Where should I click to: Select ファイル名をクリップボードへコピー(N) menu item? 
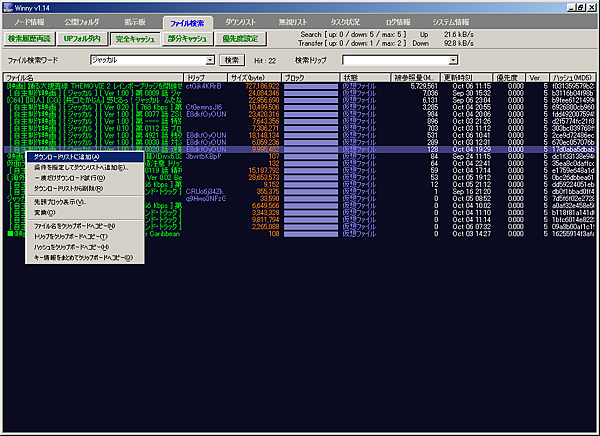point(85,226)
